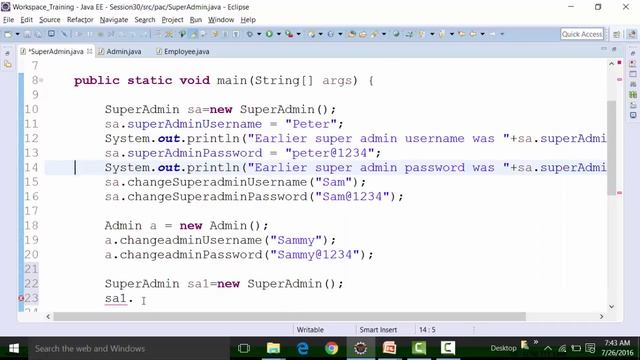Click the "Smart Insert" status bar entry
Viewport: 640px width, 360px height.
[378, 330]
